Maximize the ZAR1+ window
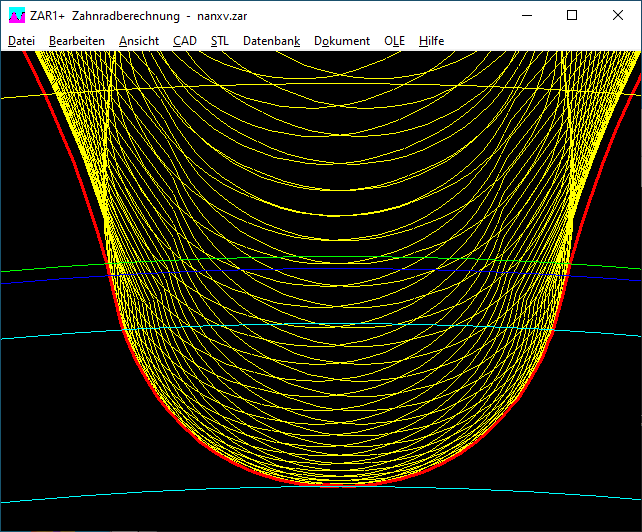 572,15
